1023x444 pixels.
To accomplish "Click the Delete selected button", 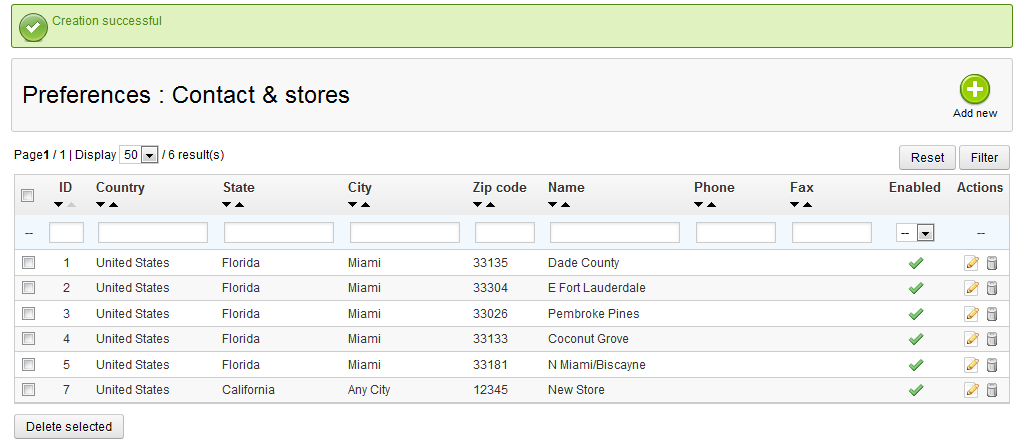I will pyautogui.click(x=69, y=426).
